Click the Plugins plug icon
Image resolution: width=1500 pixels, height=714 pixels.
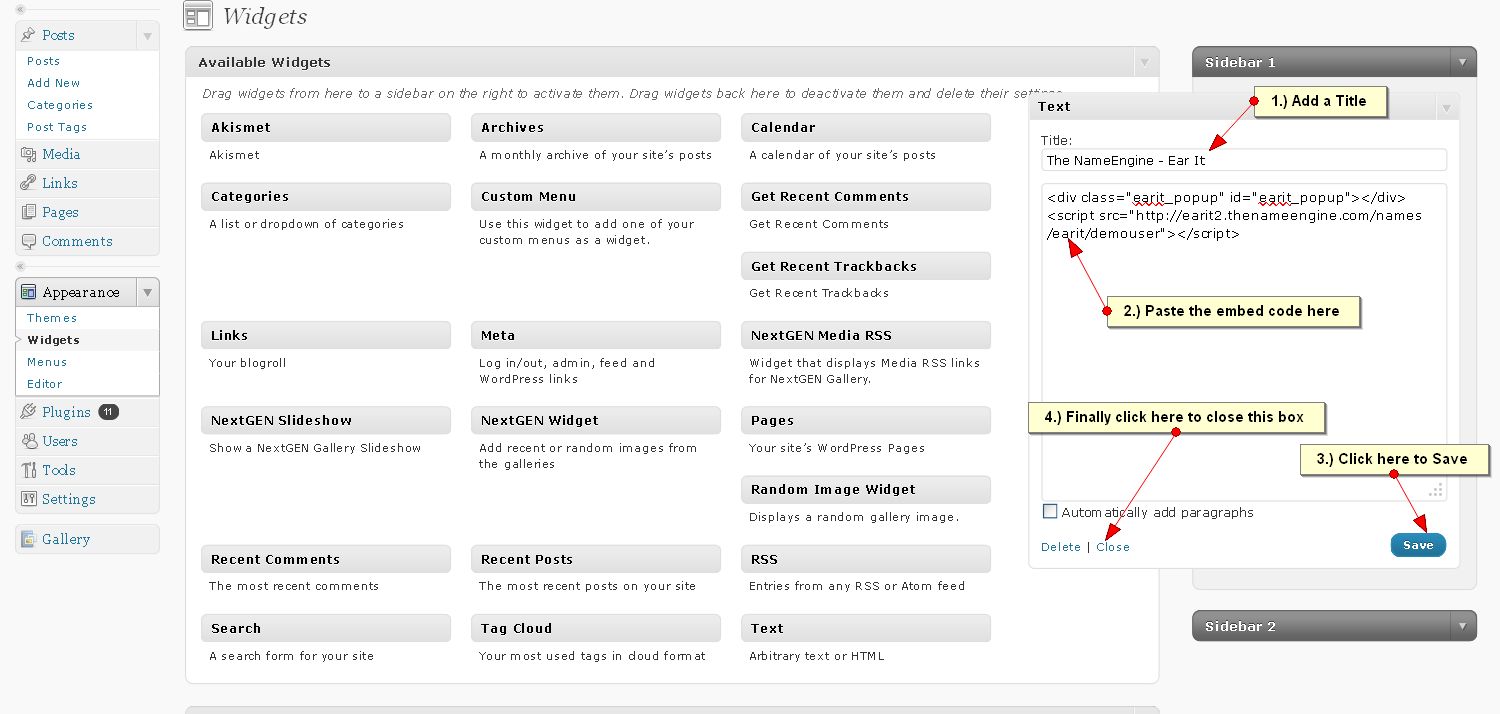tap(28, 412)
